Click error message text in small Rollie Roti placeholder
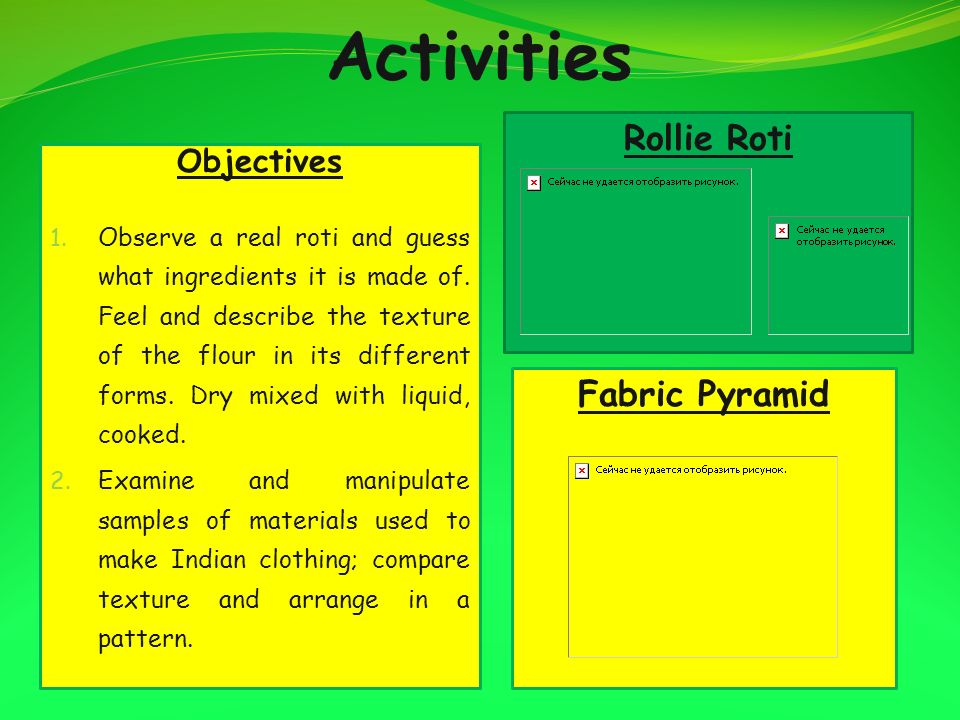The height and width of the screenshot is (720, 960). point(846,236)
